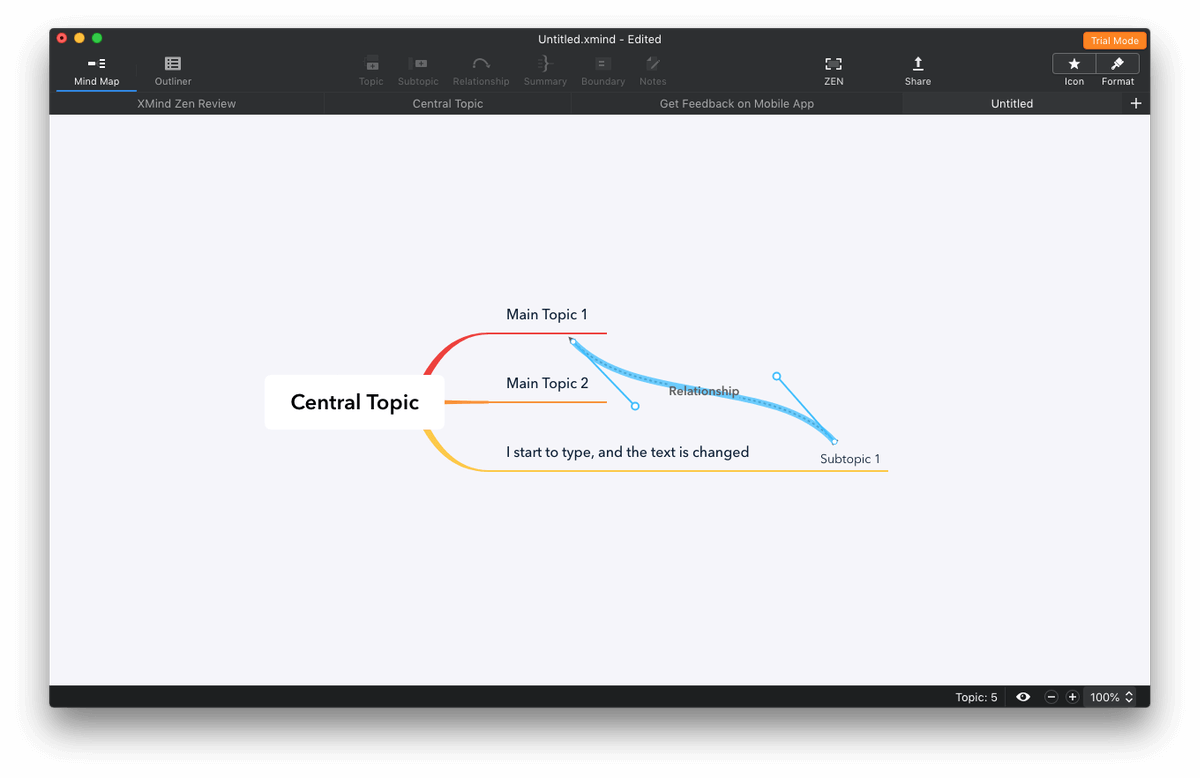Open the Get Feedback on Mobile App tab
This screenshot has height=778, width=1200.
(x=737, y=103)
